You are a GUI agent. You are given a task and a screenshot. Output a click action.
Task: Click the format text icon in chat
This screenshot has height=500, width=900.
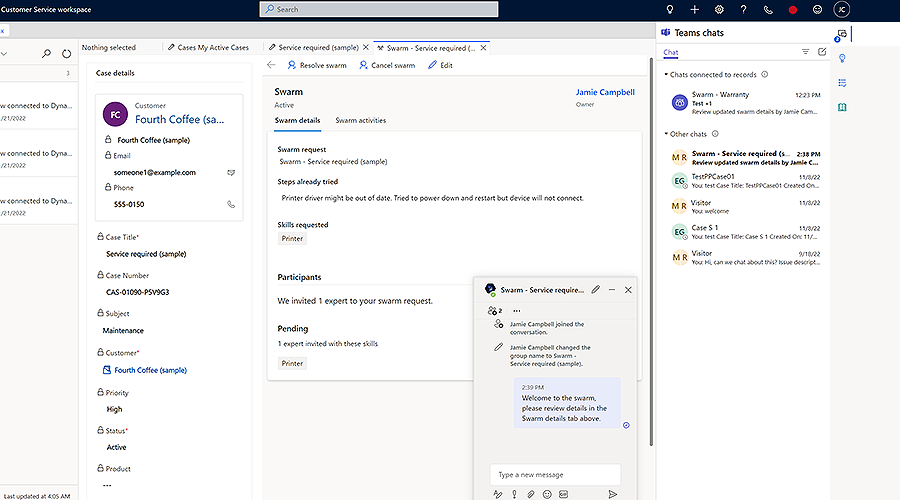[498, 494]
